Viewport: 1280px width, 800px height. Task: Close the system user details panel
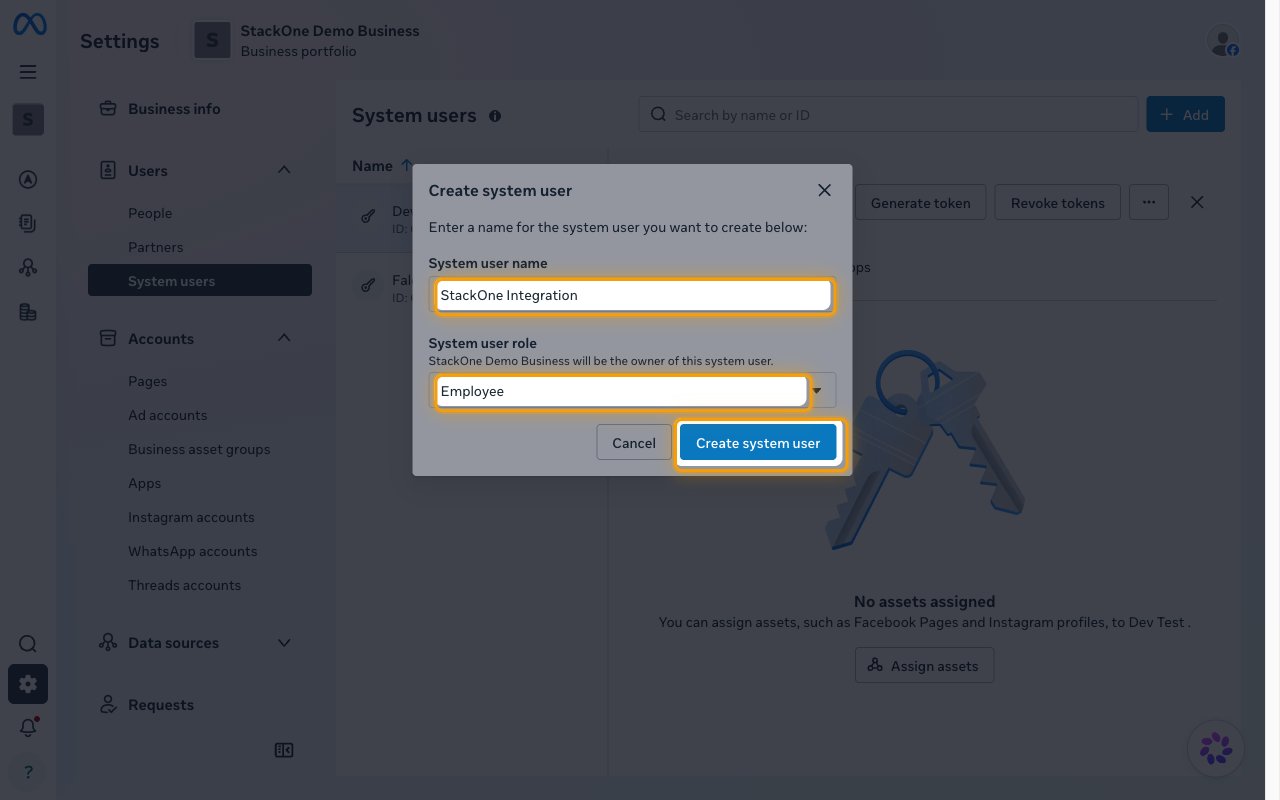coord(1197,202)
